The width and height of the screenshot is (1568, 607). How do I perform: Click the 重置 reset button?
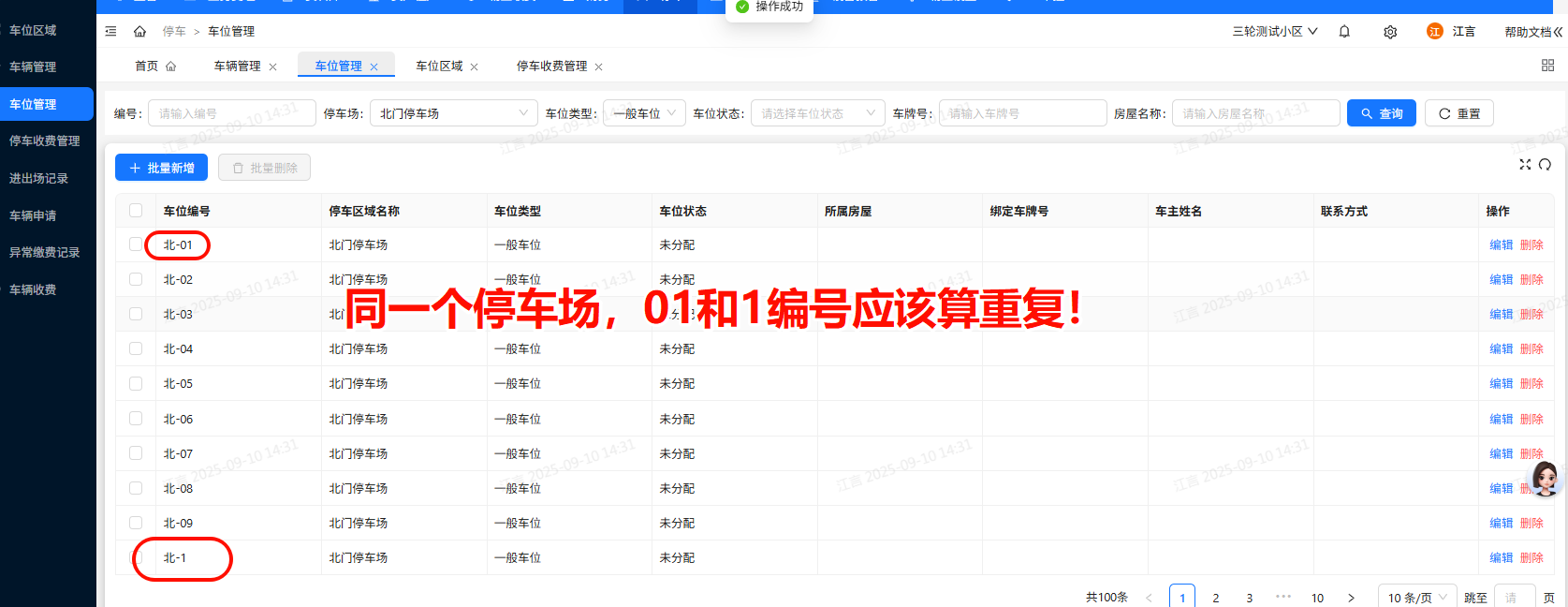coord(1459,113)
